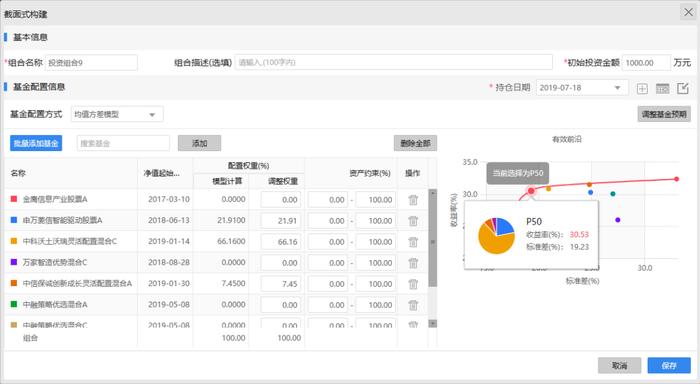This screenshot has width=700, height=384.
Task: Delete the 申万菱信智能驱动股票A row via trash icon
Action: [413, 221]
